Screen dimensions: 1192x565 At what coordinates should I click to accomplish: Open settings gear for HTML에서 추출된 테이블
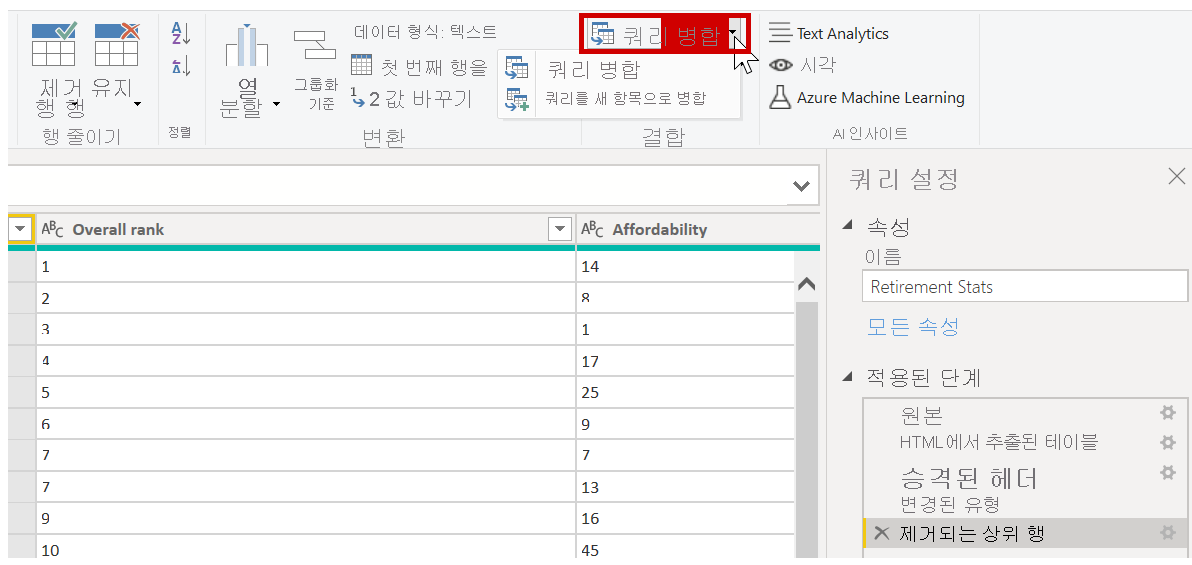tap(1168, 443)
